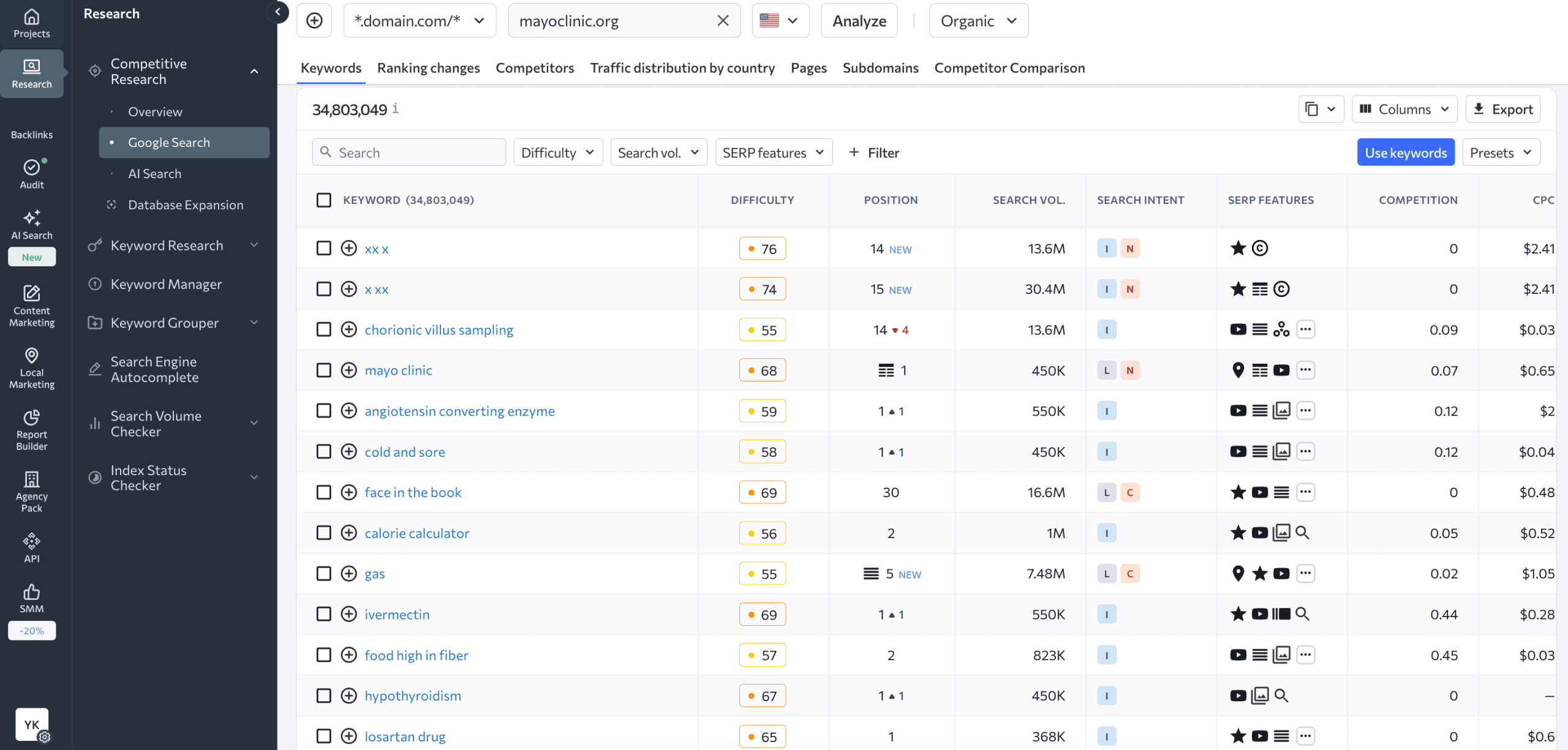Open the Audit tool from the sidebar
The height and width of the screenshot is (750, 1568).
(31, 173)
